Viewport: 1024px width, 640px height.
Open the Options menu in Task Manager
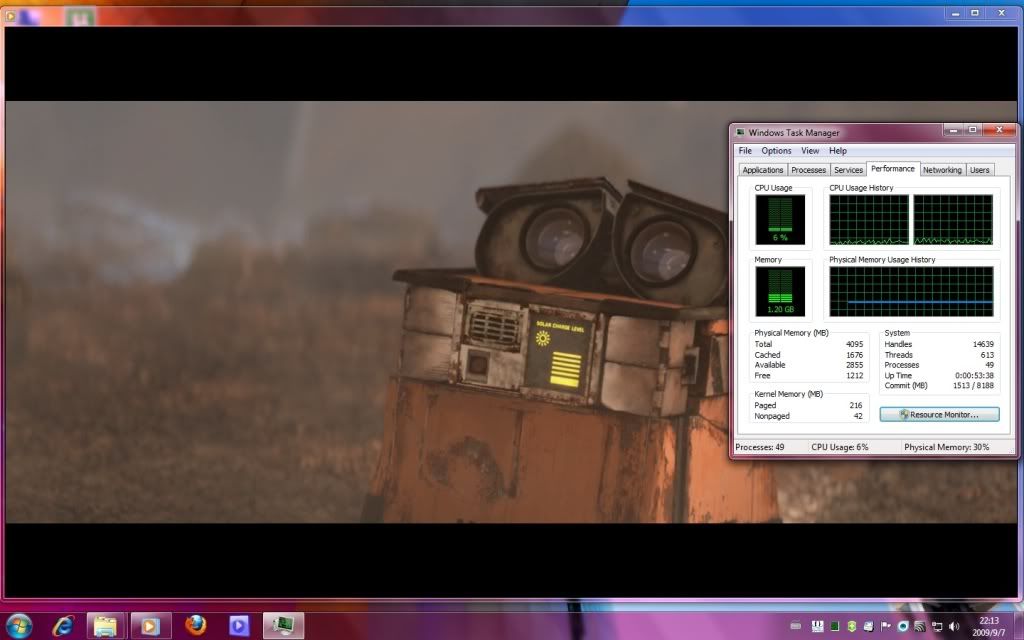pyautogui.click(x=776, y=151)
